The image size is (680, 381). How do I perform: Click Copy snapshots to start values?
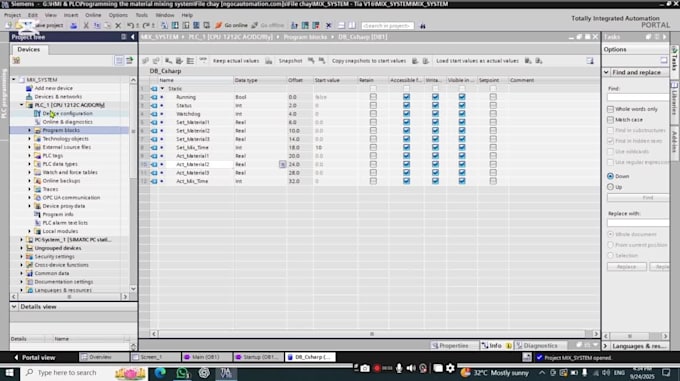click(x=369, y=61)
